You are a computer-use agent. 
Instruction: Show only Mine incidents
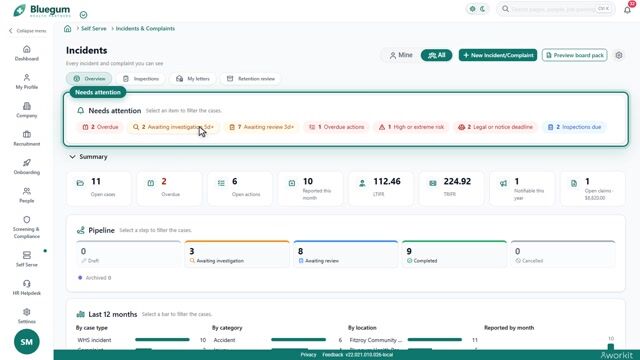[400, 55]
